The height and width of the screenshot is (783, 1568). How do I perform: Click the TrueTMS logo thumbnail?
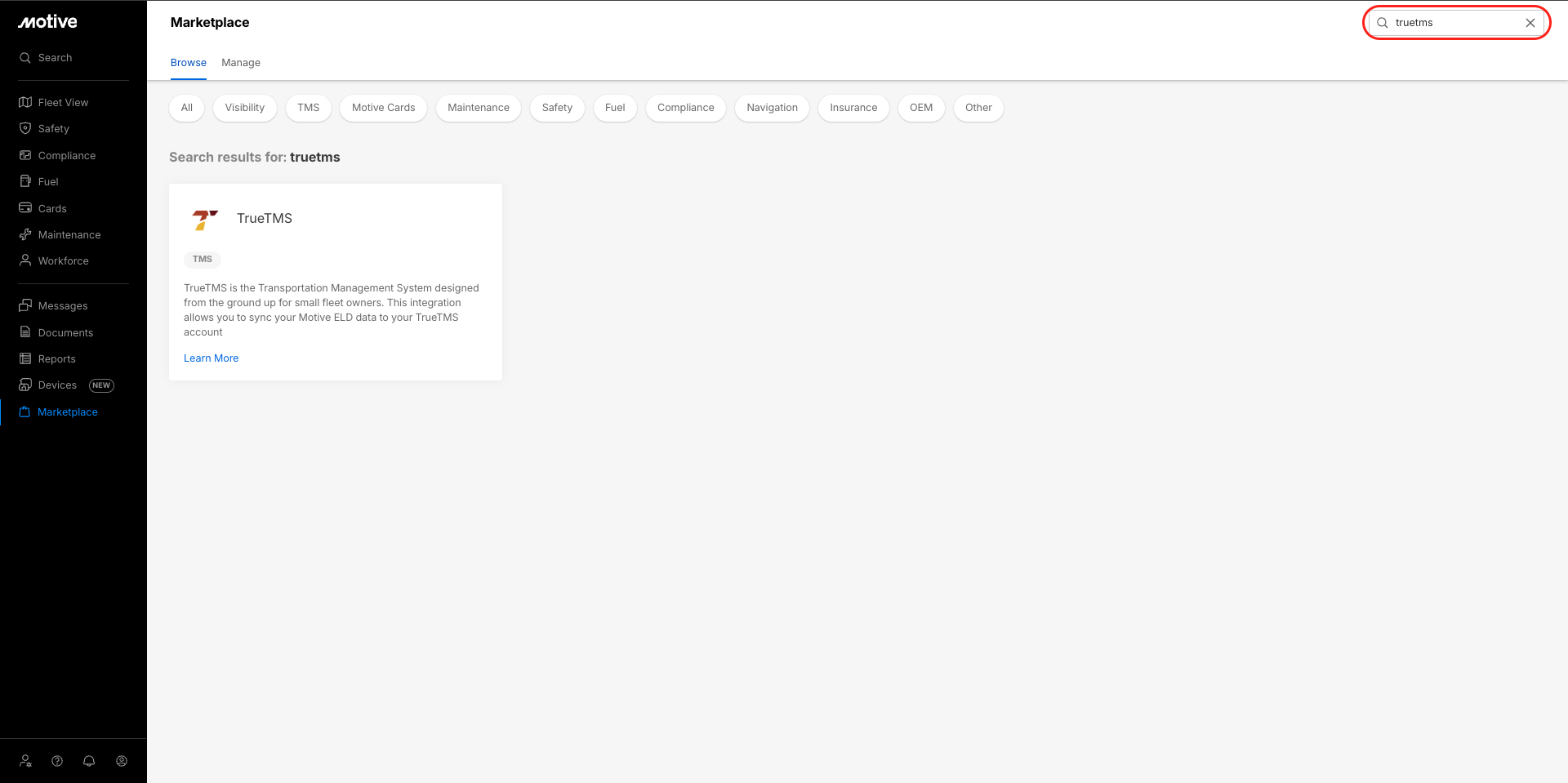pyautogui.click(x=205, y=219)
